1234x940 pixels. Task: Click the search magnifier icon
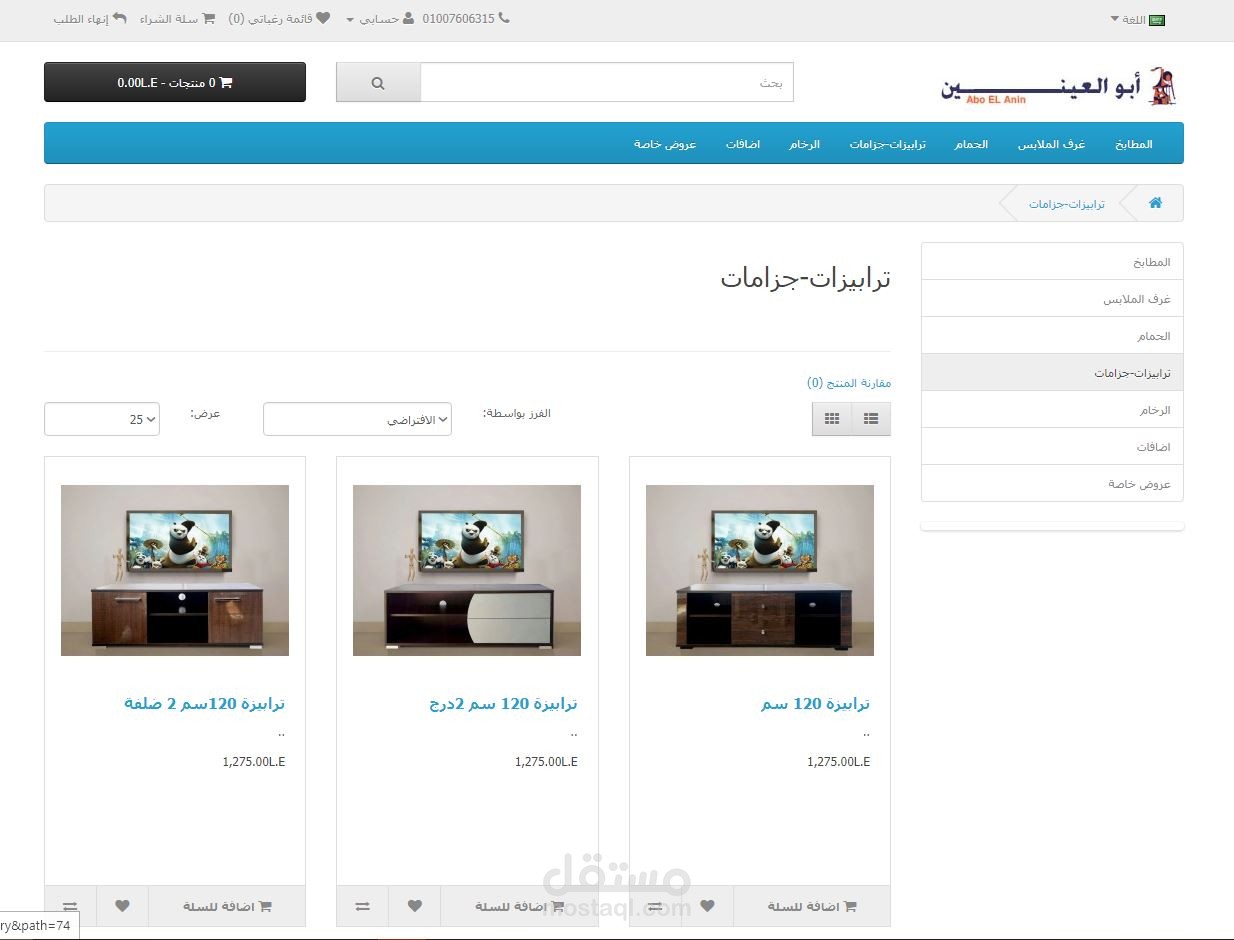[x=377, y=81]
